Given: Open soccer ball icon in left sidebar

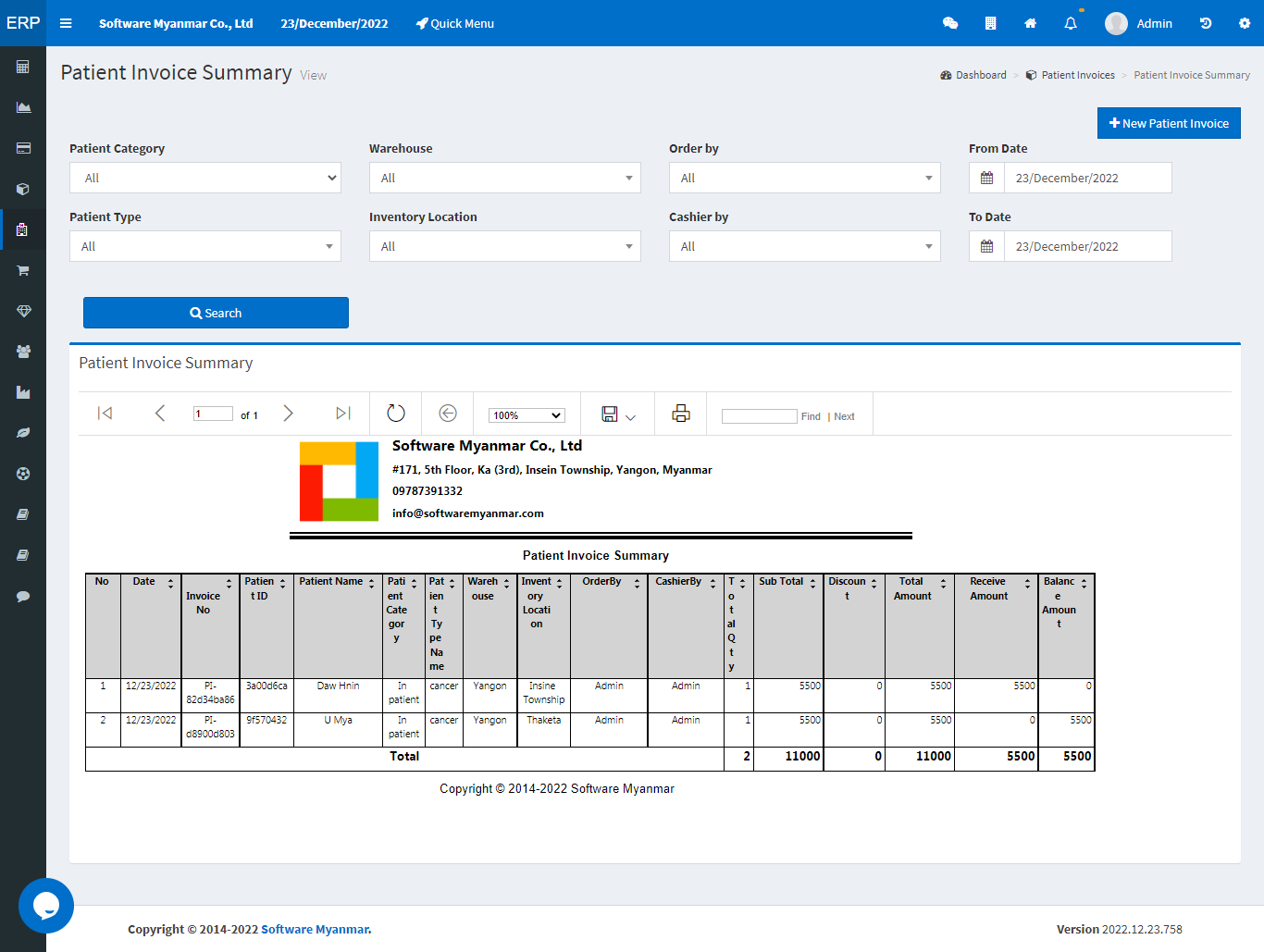Looking at the screenshot, I should [23, 474].
